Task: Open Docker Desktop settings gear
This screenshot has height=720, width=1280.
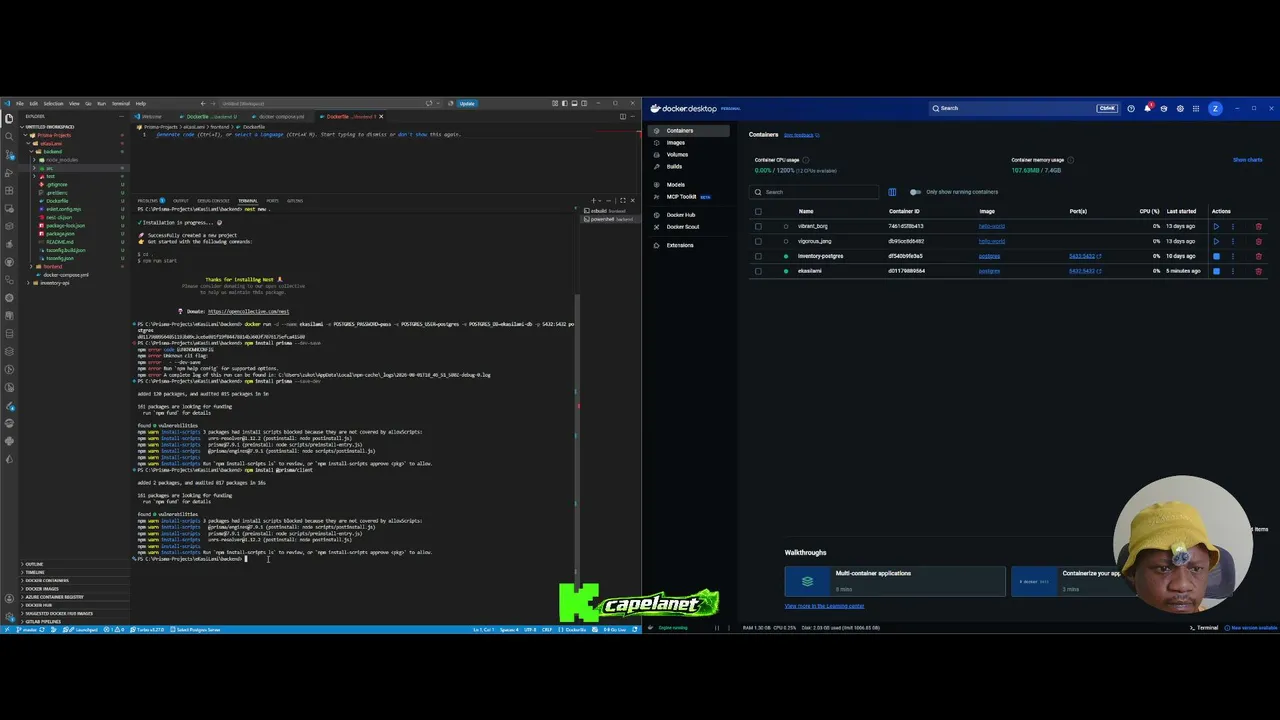Action: click(1180, 108)
